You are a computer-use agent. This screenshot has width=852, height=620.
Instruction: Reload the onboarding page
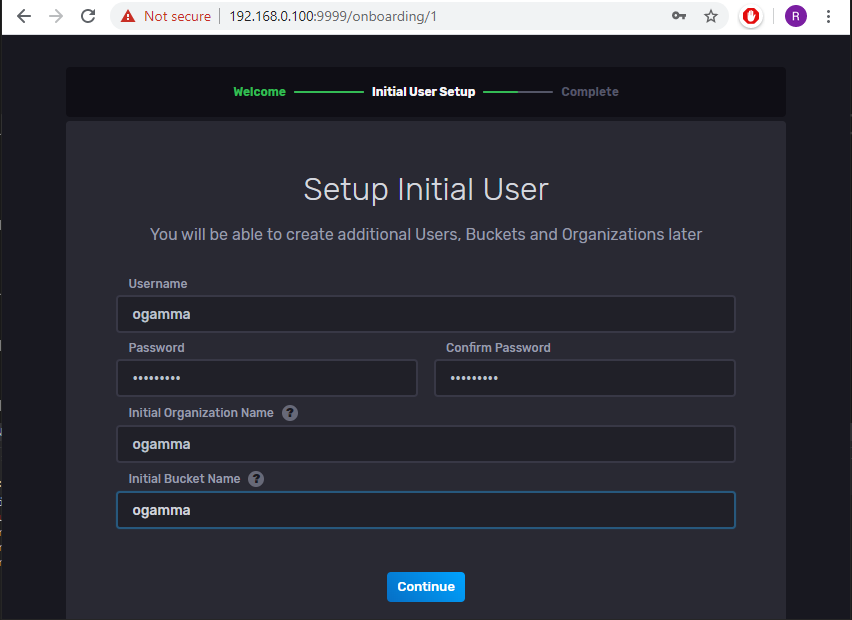[x=88, y=16]
